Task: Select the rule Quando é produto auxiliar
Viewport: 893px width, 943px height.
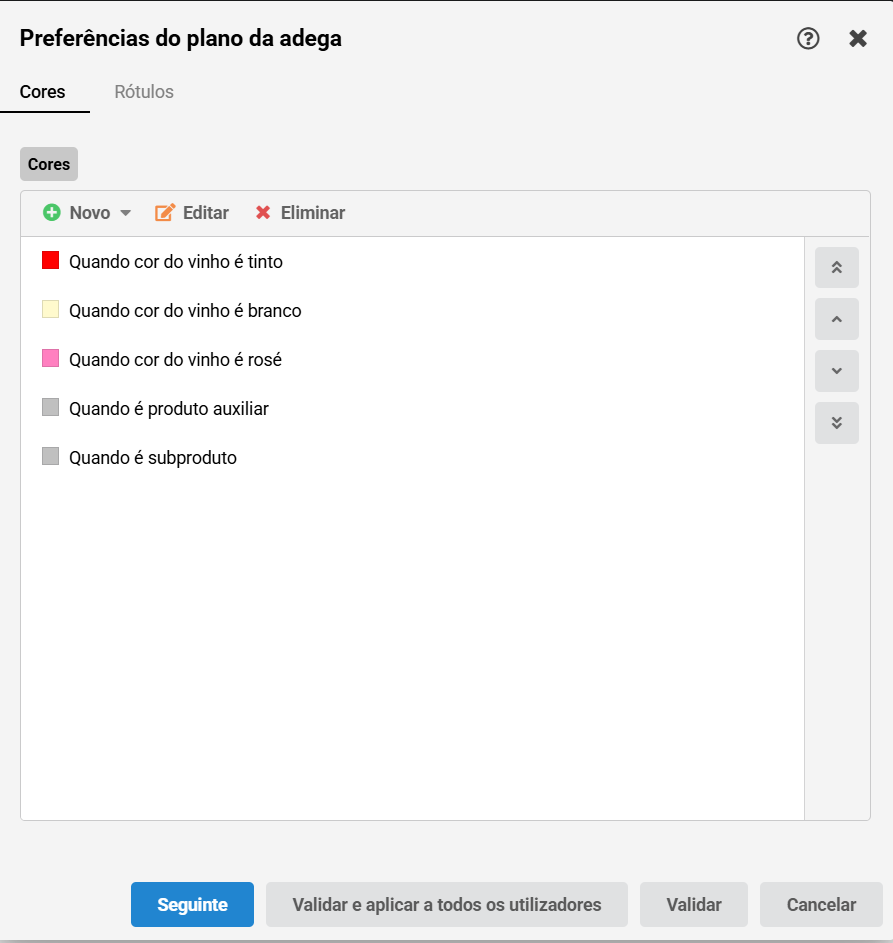Action: tap(413, 408)
